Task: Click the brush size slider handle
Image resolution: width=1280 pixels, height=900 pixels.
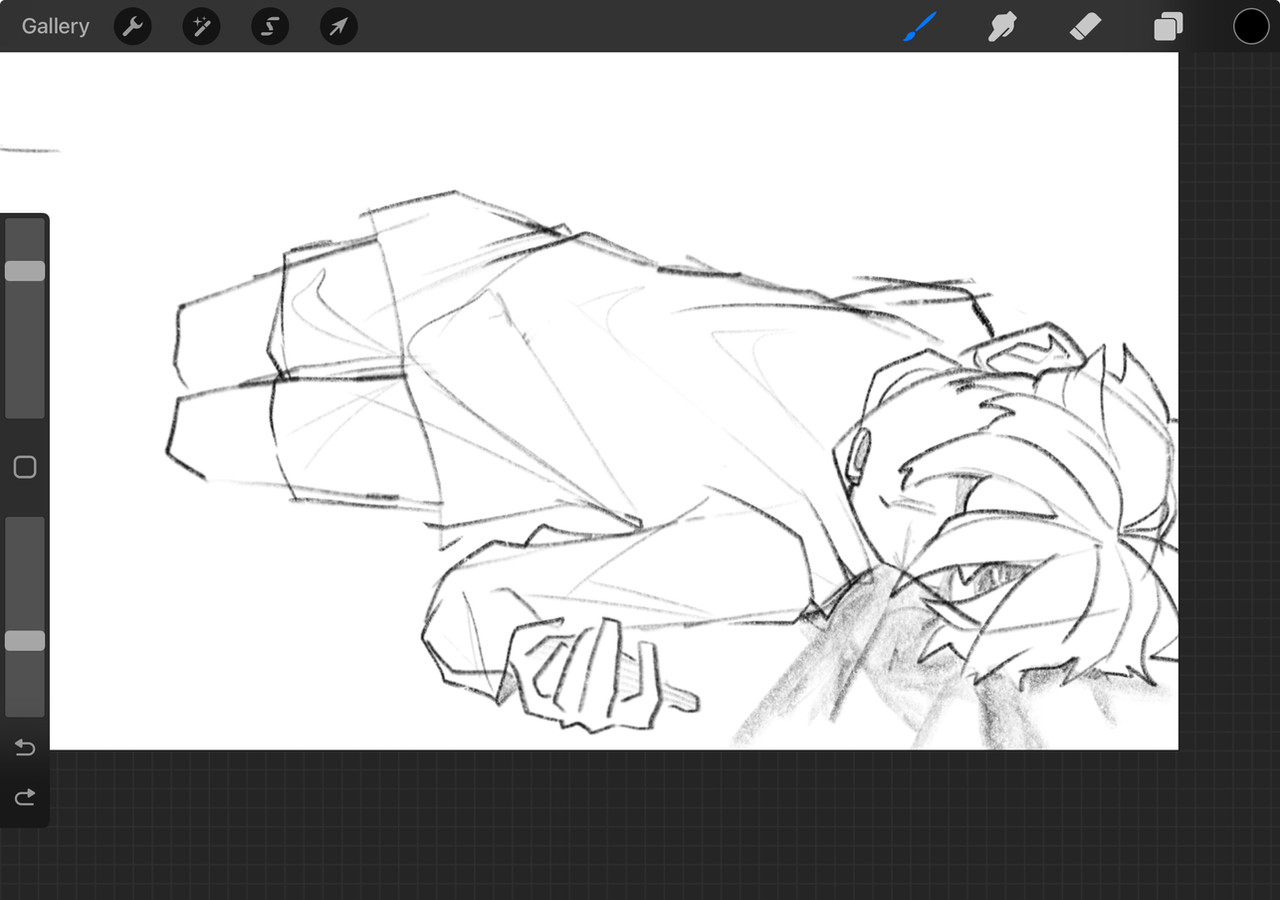Action: [x=25, y=271]
